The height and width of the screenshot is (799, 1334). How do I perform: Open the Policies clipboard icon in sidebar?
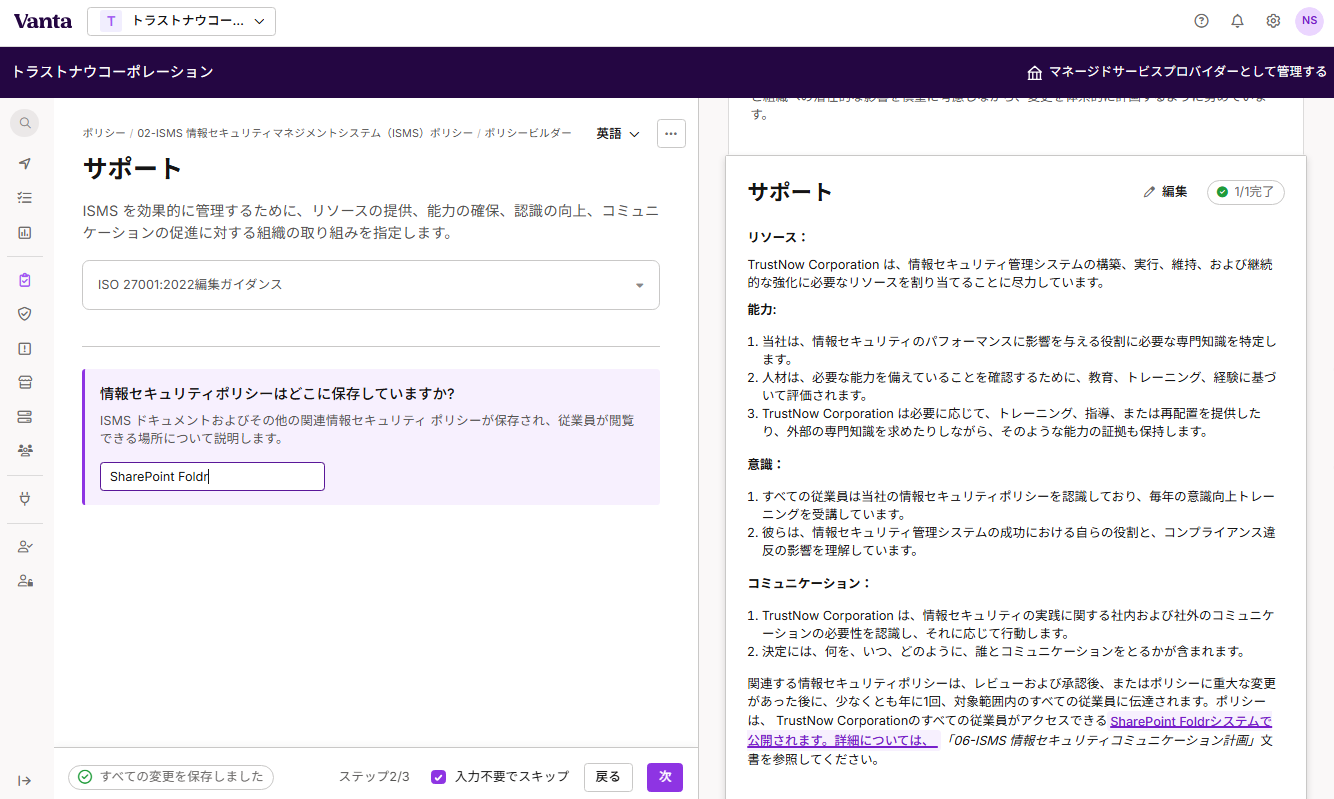click(x=25, y=280)
